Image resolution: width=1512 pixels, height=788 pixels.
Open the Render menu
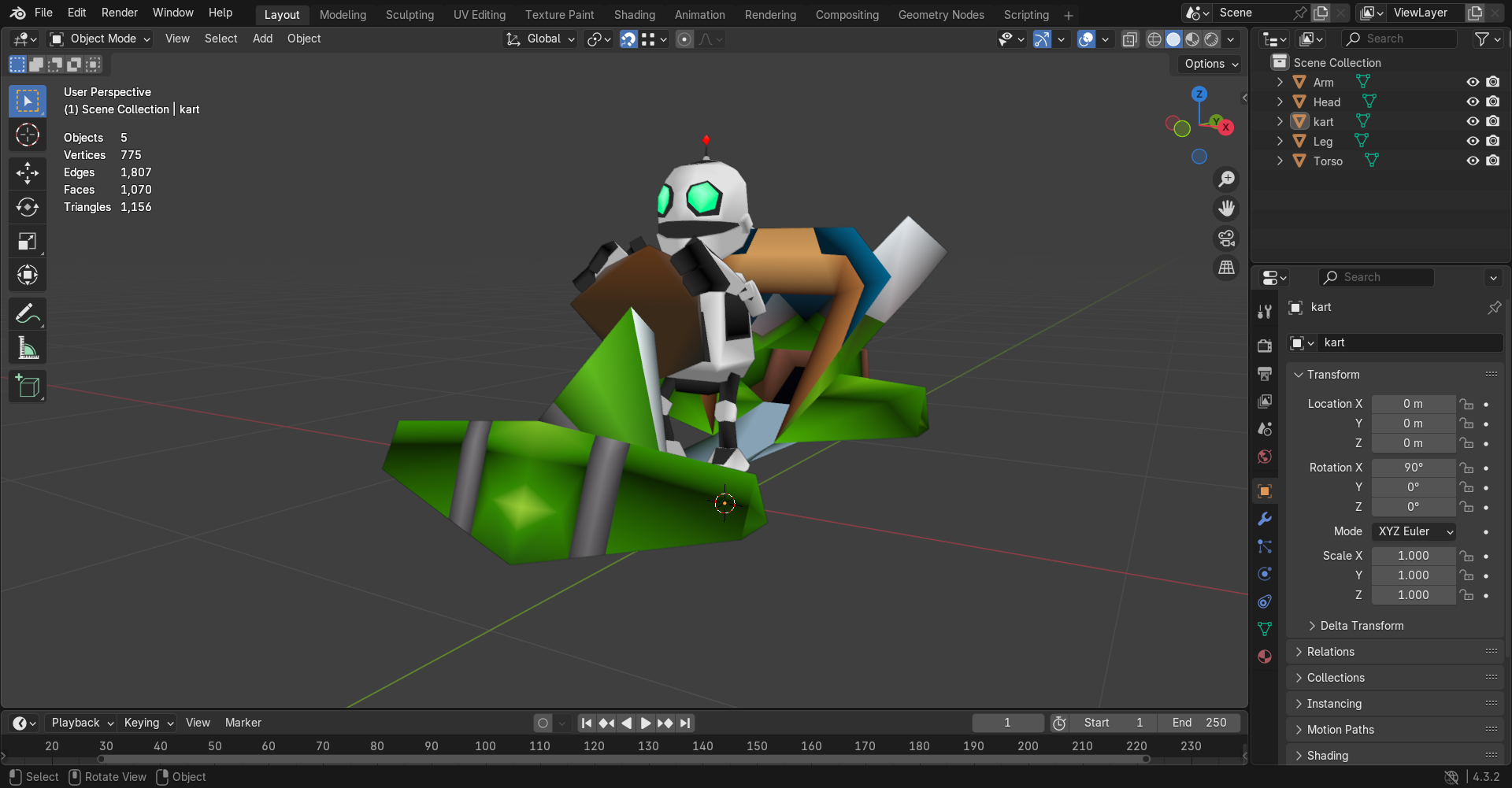[x=120, y=13]
